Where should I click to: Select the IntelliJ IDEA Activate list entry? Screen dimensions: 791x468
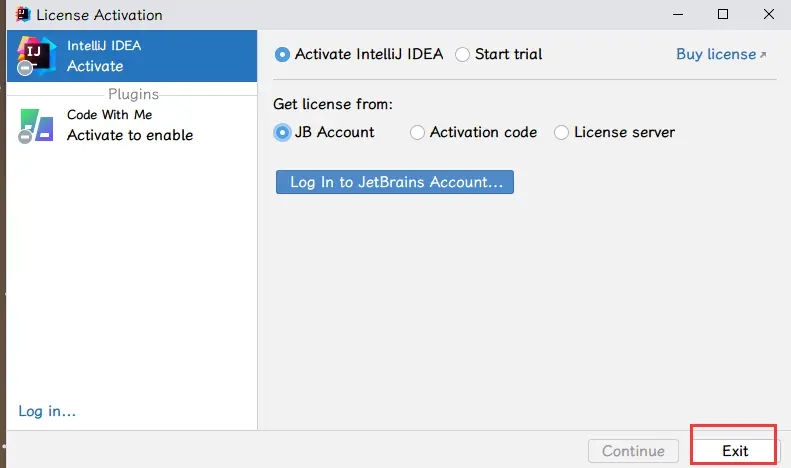(x=132, y=56)
